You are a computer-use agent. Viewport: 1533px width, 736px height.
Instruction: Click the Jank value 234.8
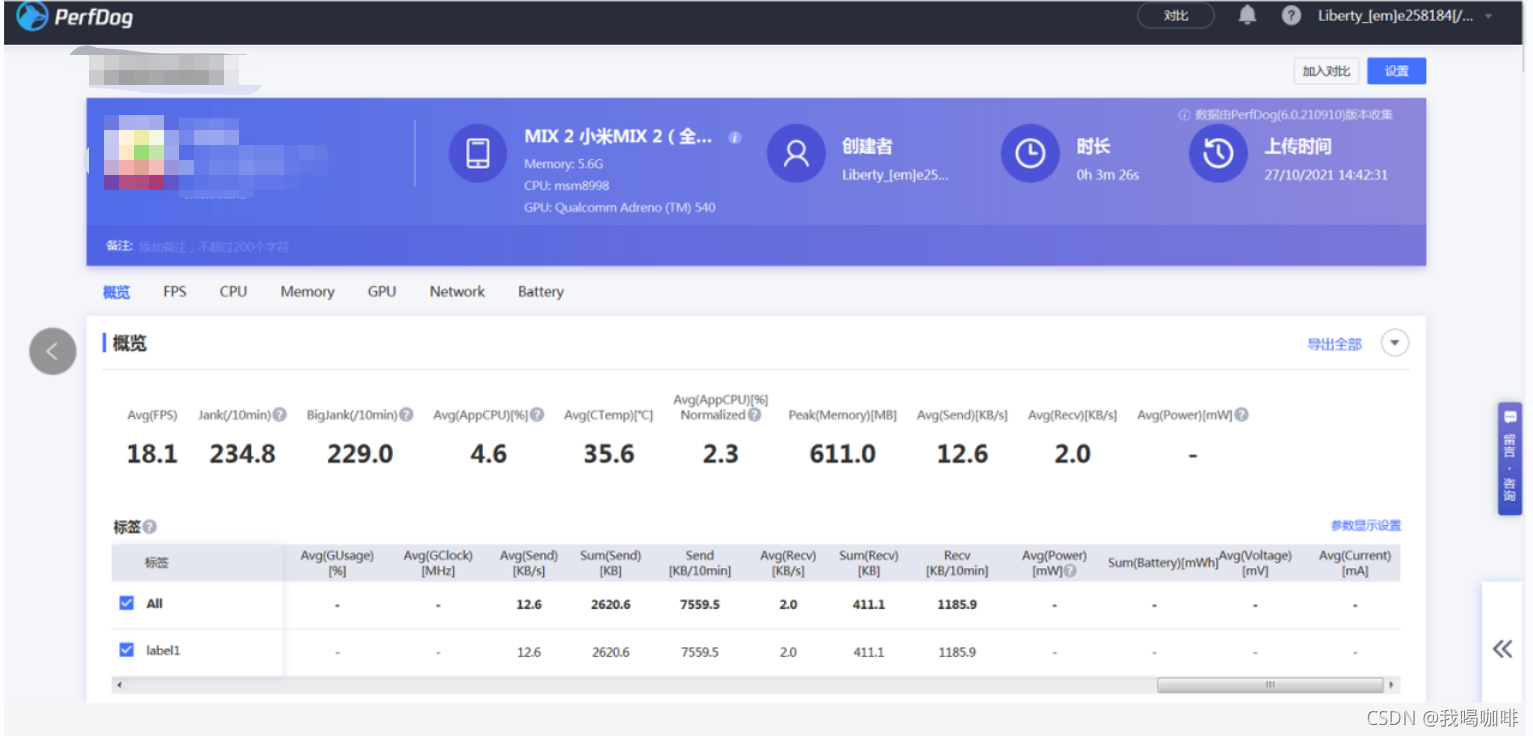pyautogui.click(x=242, y=454)
